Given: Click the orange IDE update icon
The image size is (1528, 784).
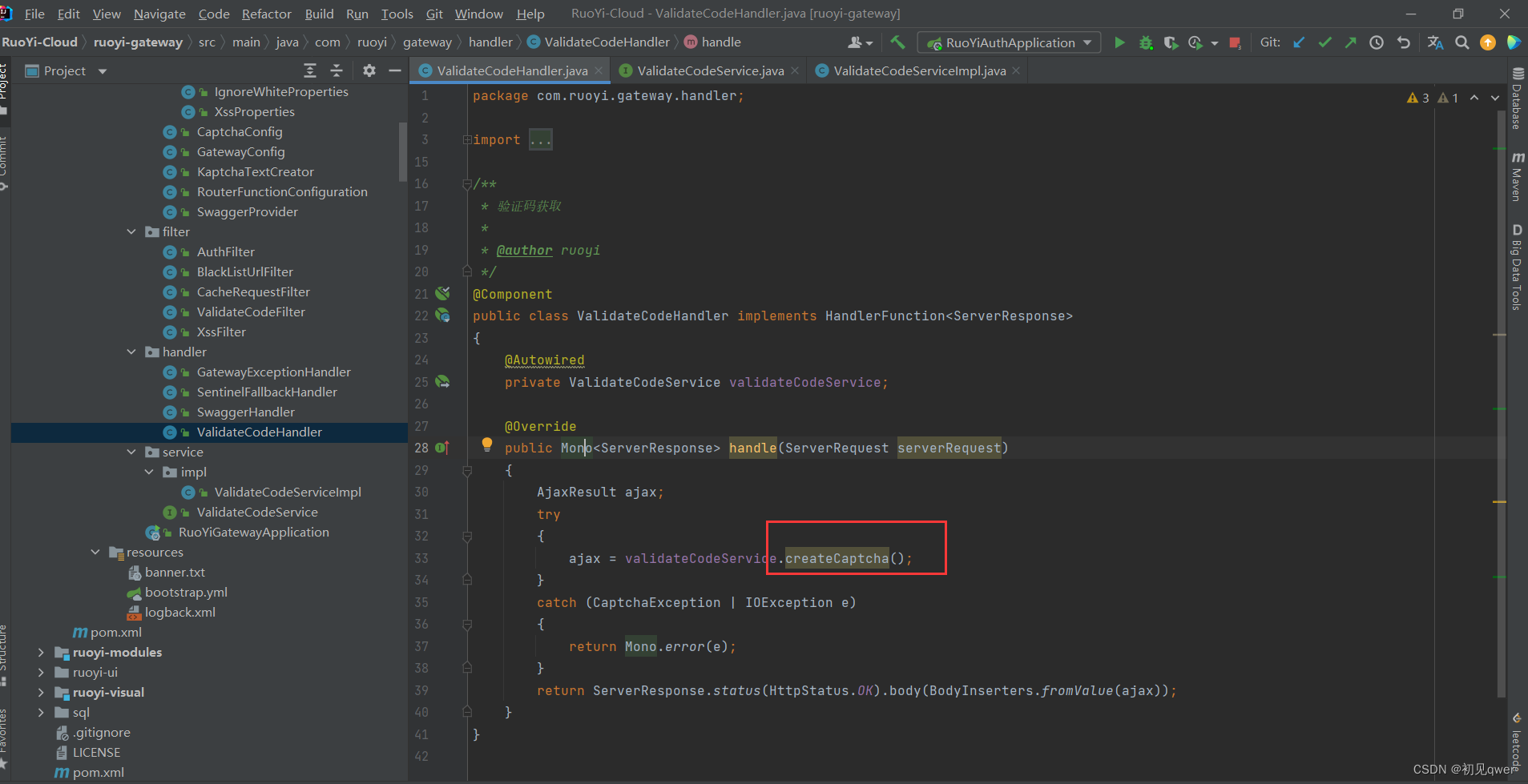Looking at the screenshot, I should pyautogui.click(x=1488, y=42).
